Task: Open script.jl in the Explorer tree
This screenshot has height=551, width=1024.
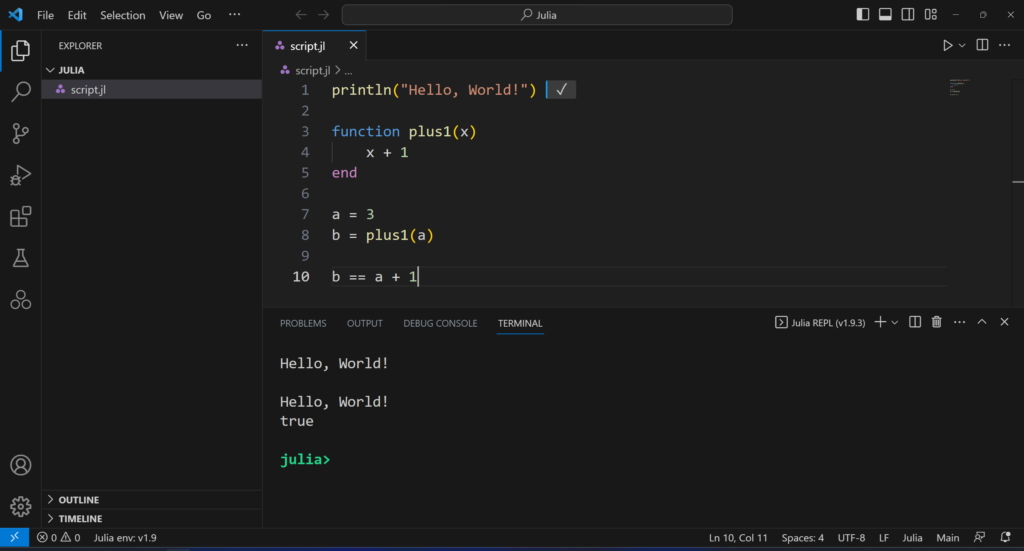Action: click(x=152, y=89)
